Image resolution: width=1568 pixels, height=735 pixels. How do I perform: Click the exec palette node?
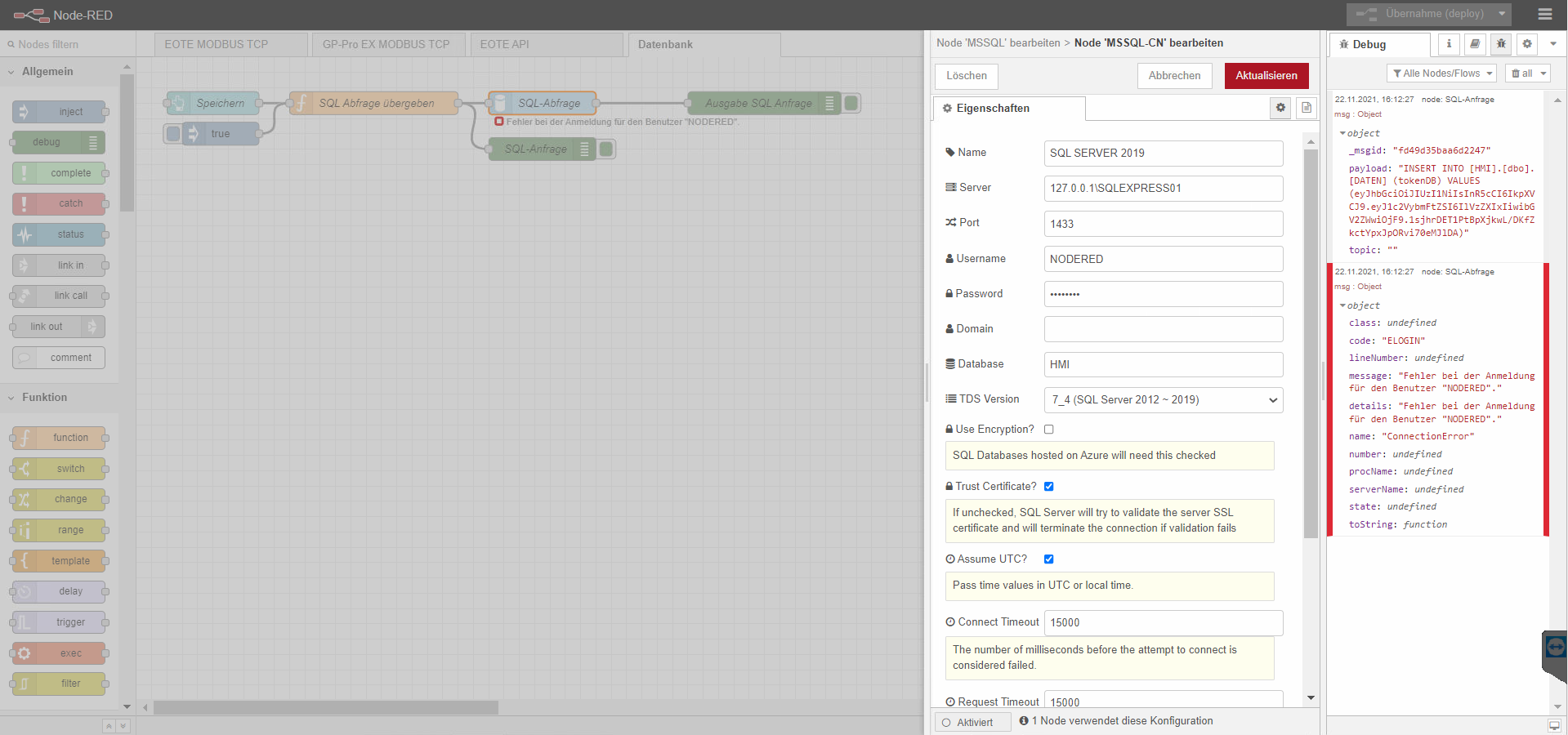tap(59, 653)
